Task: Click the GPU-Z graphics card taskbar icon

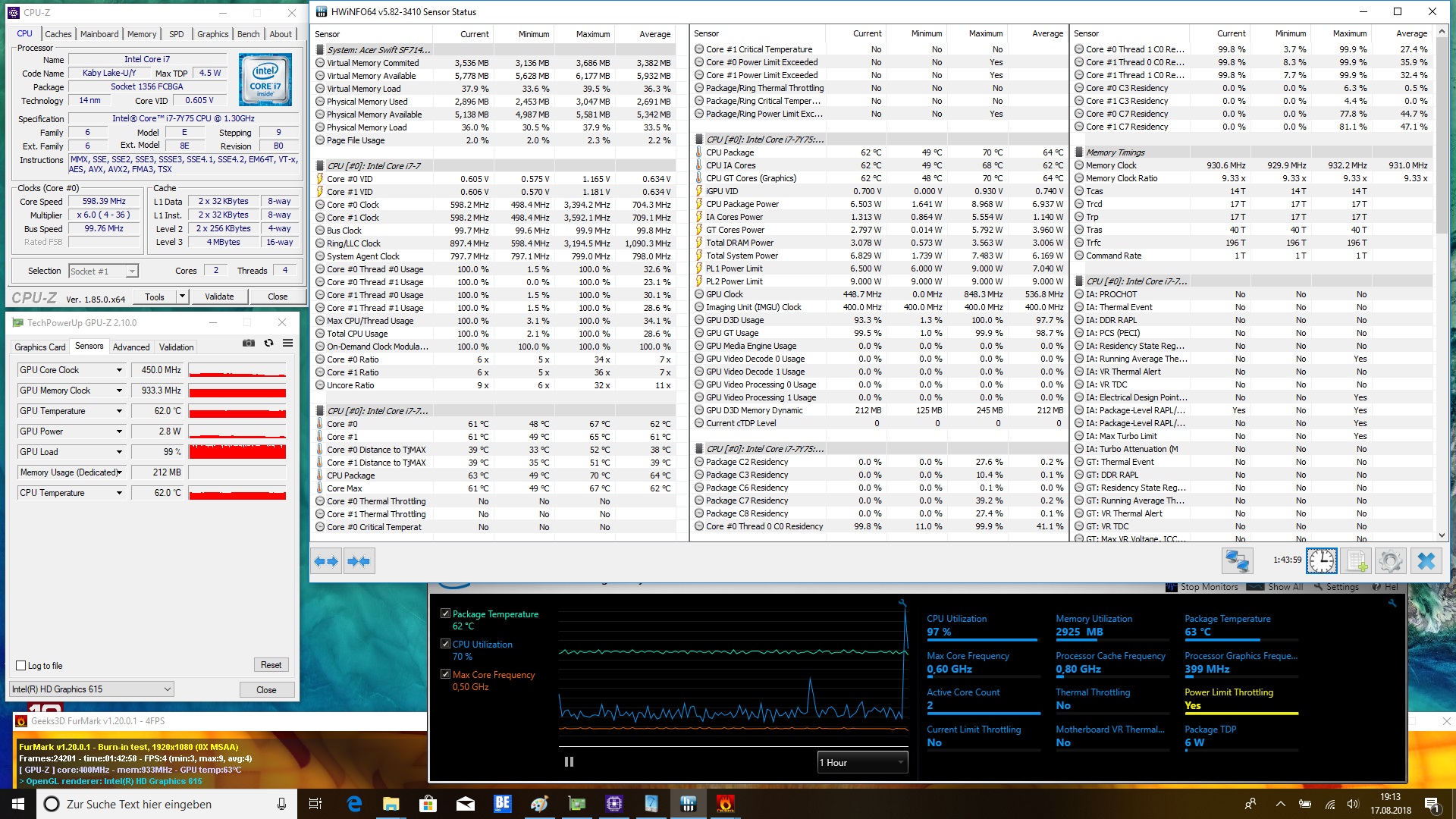Action: click(x=576, y=804)
